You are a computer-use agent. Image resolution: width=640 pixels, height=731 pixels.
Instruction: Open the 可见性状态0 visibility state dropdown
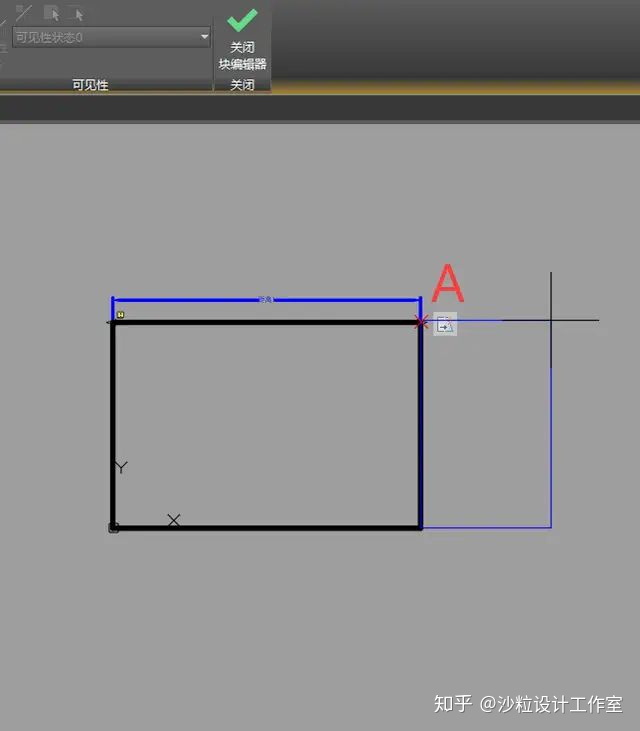click(111, 37)
